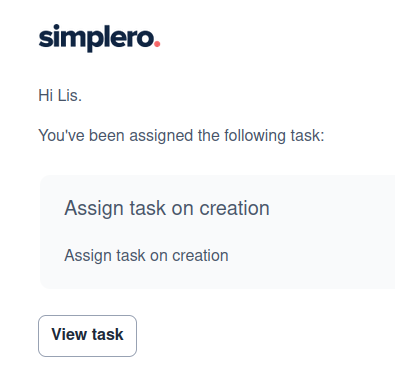Click the large 'Assign task on creation' heading
Viewport: 395px width, 382px height.
click(167, 209)
